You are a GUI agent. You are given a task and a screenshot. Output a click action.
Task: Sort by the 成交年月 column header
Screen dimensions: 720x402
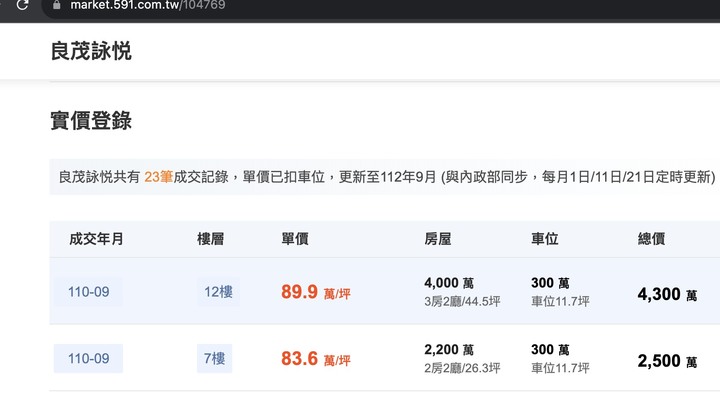click(x=96, y=239)
